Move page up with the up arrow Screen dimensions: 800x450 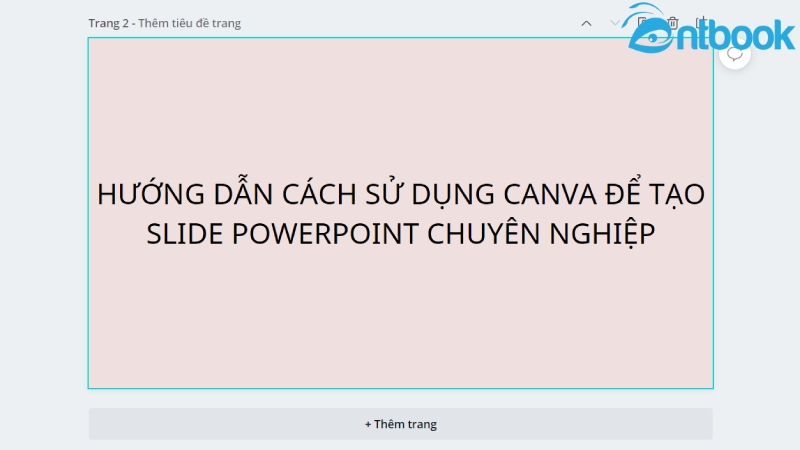(x=586, y=23)
